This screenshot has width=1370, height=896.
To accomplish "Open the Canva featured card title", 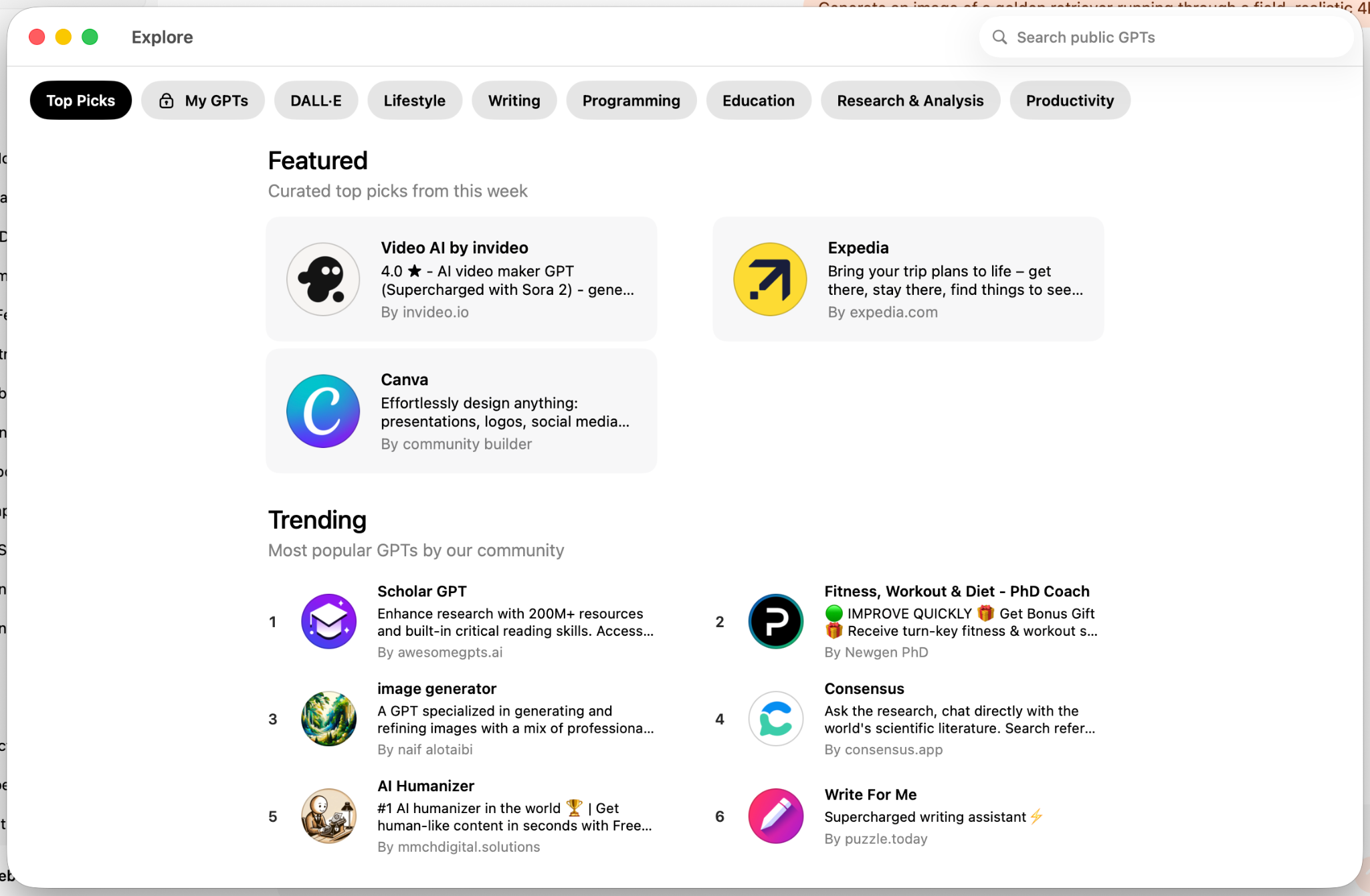I will tap(404, 379).
